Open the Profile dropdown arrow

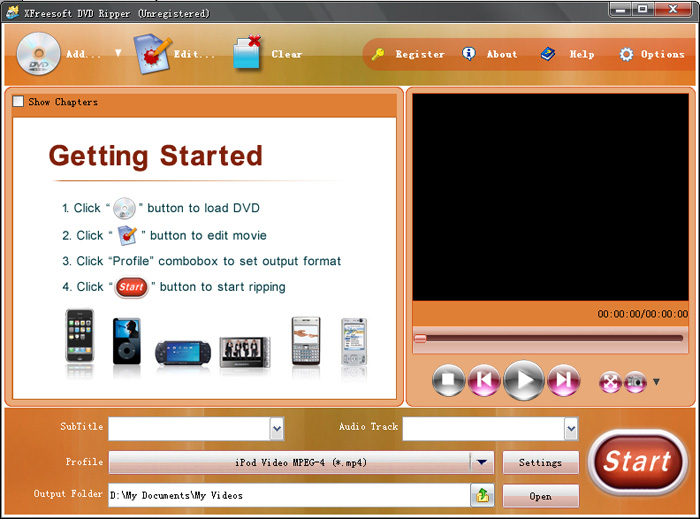click(482, 462)
